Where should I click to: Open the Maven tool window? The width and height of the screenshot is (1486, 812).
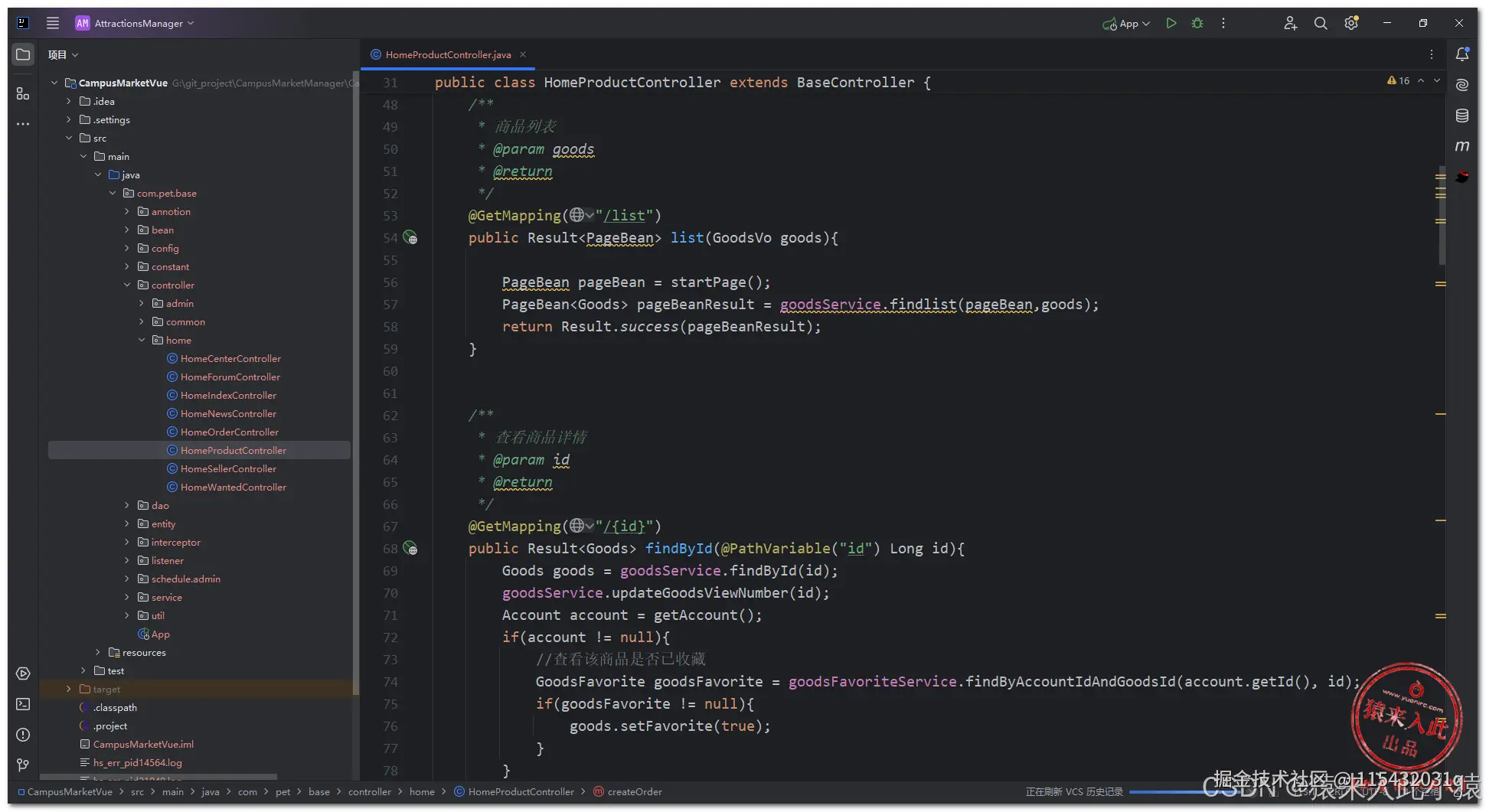pos(1462,146)
